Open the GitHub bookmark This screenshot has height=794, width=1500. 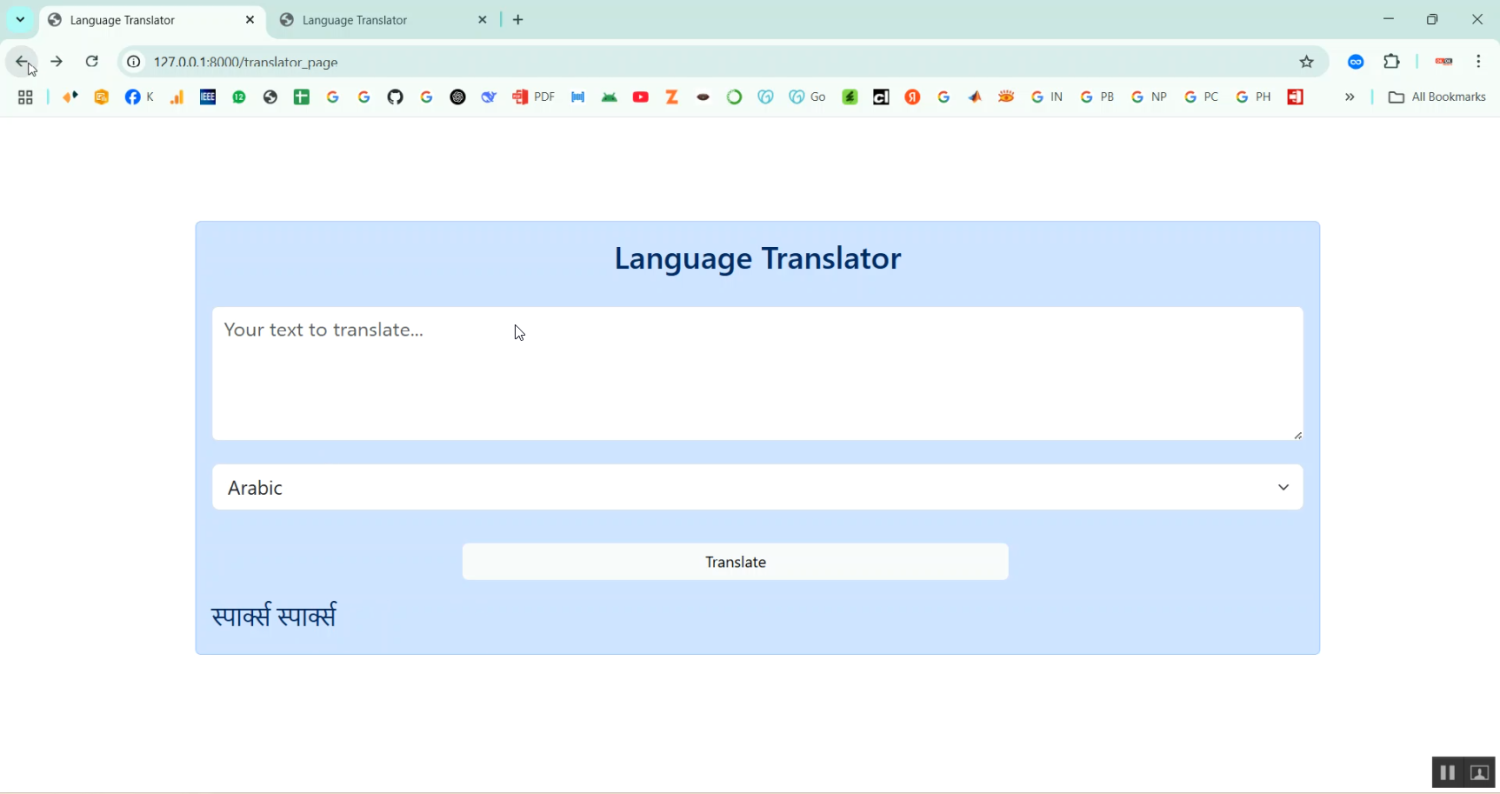(x=395, y=97)
